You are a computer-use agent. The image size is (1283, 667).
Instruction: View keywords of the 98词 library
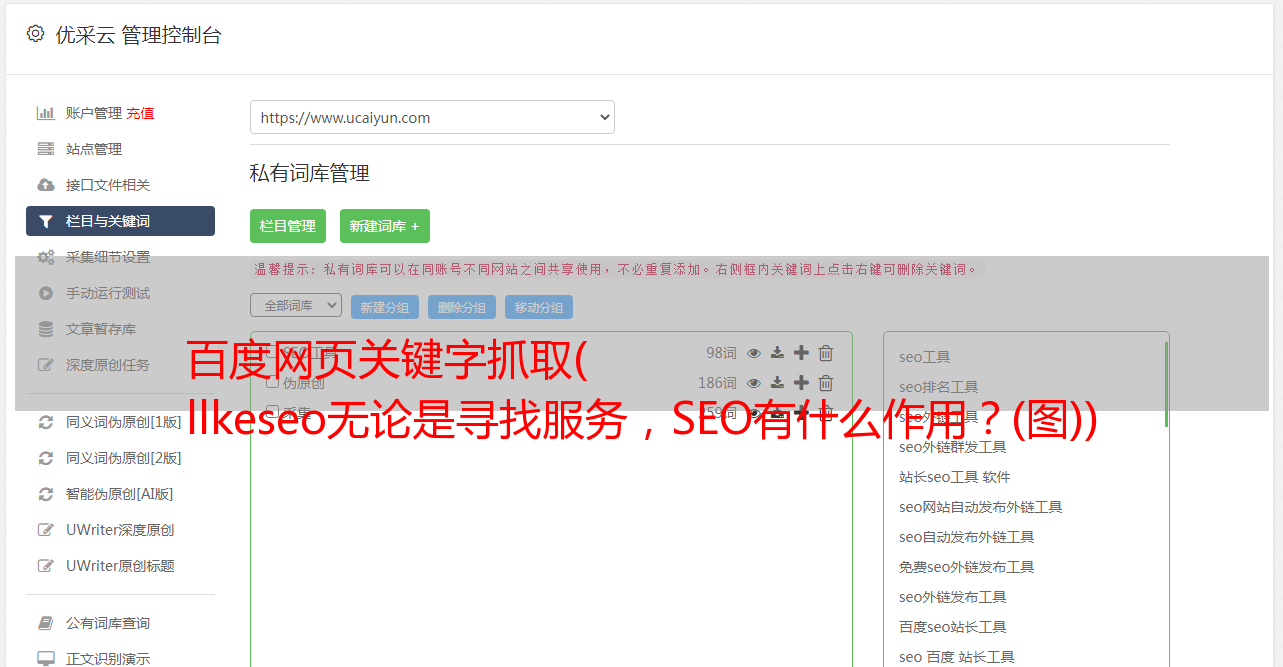point(754,353)
